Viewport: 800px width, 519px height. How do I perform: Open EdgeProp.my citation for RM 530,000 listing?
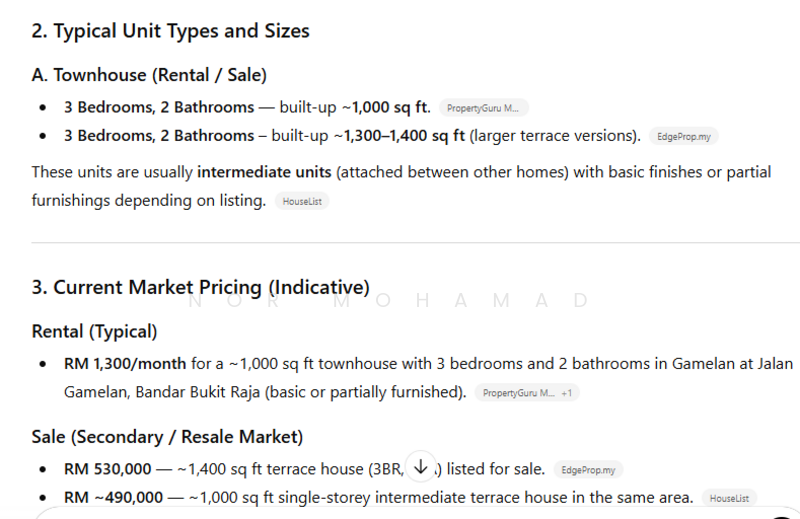tap(589, 469)
